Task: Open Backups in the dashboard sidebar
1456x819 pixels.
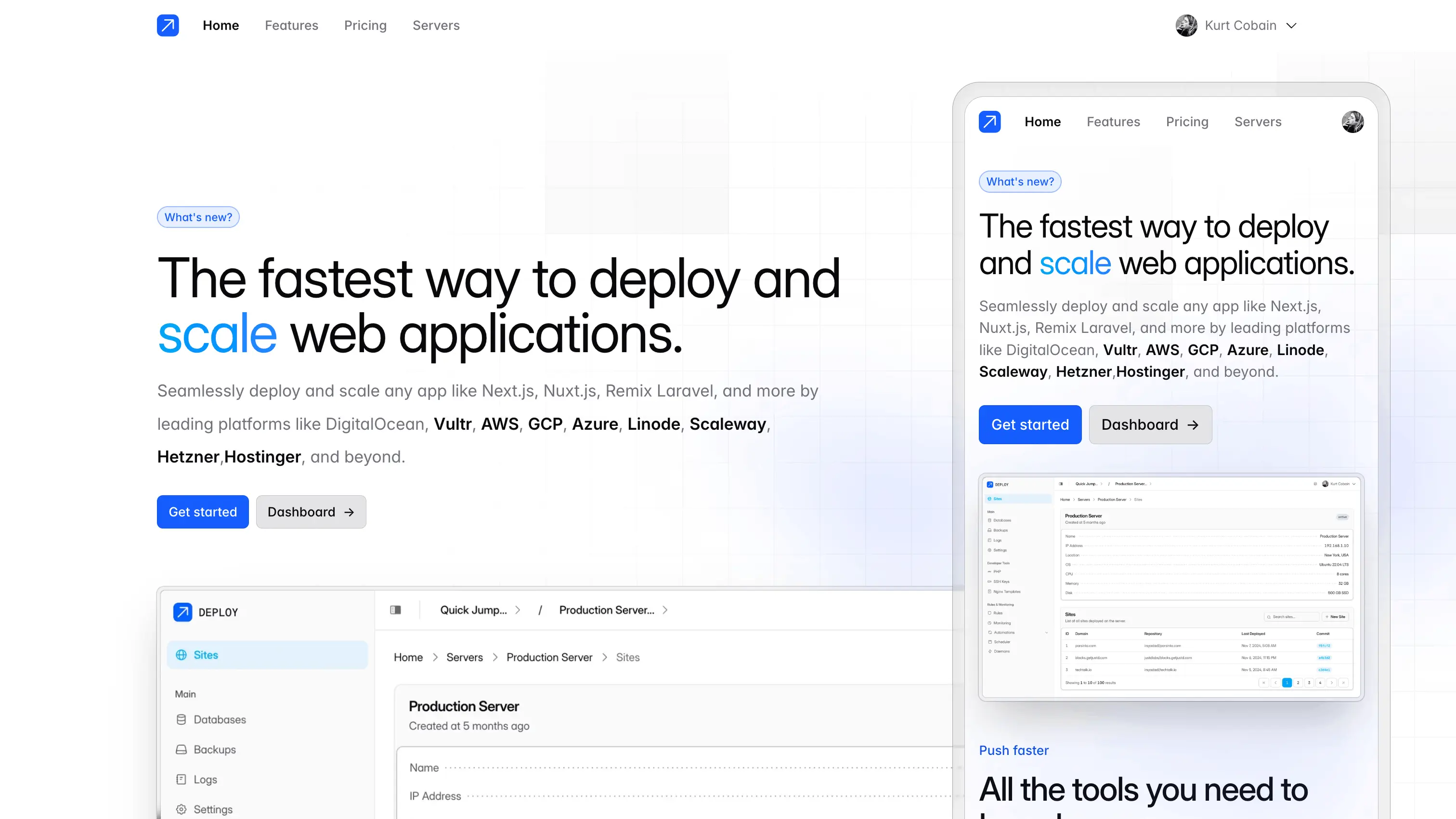Action: (214, 750)
